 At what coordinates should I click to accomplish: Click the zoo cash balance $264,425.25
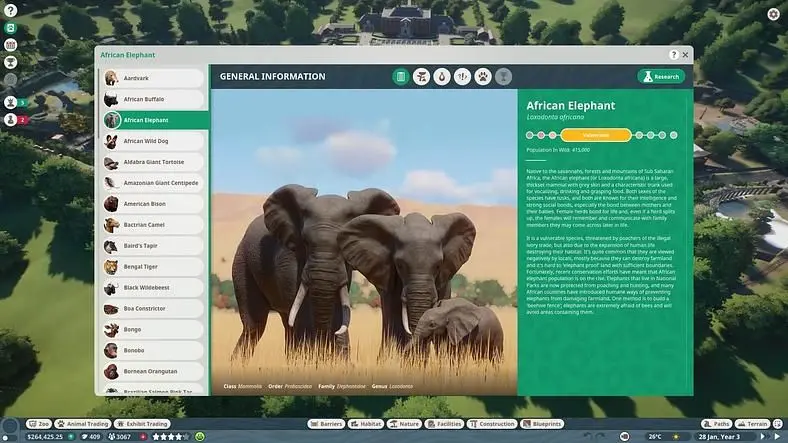(45, 437)
